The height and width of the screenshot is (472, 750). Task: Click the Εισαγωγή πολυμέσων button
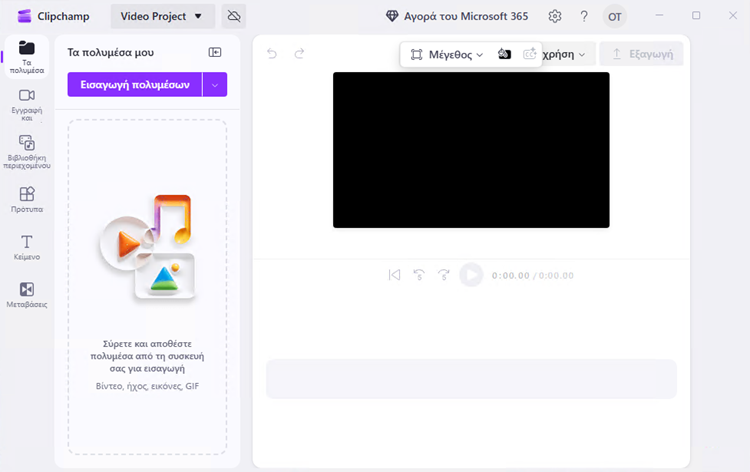(135, 85)
